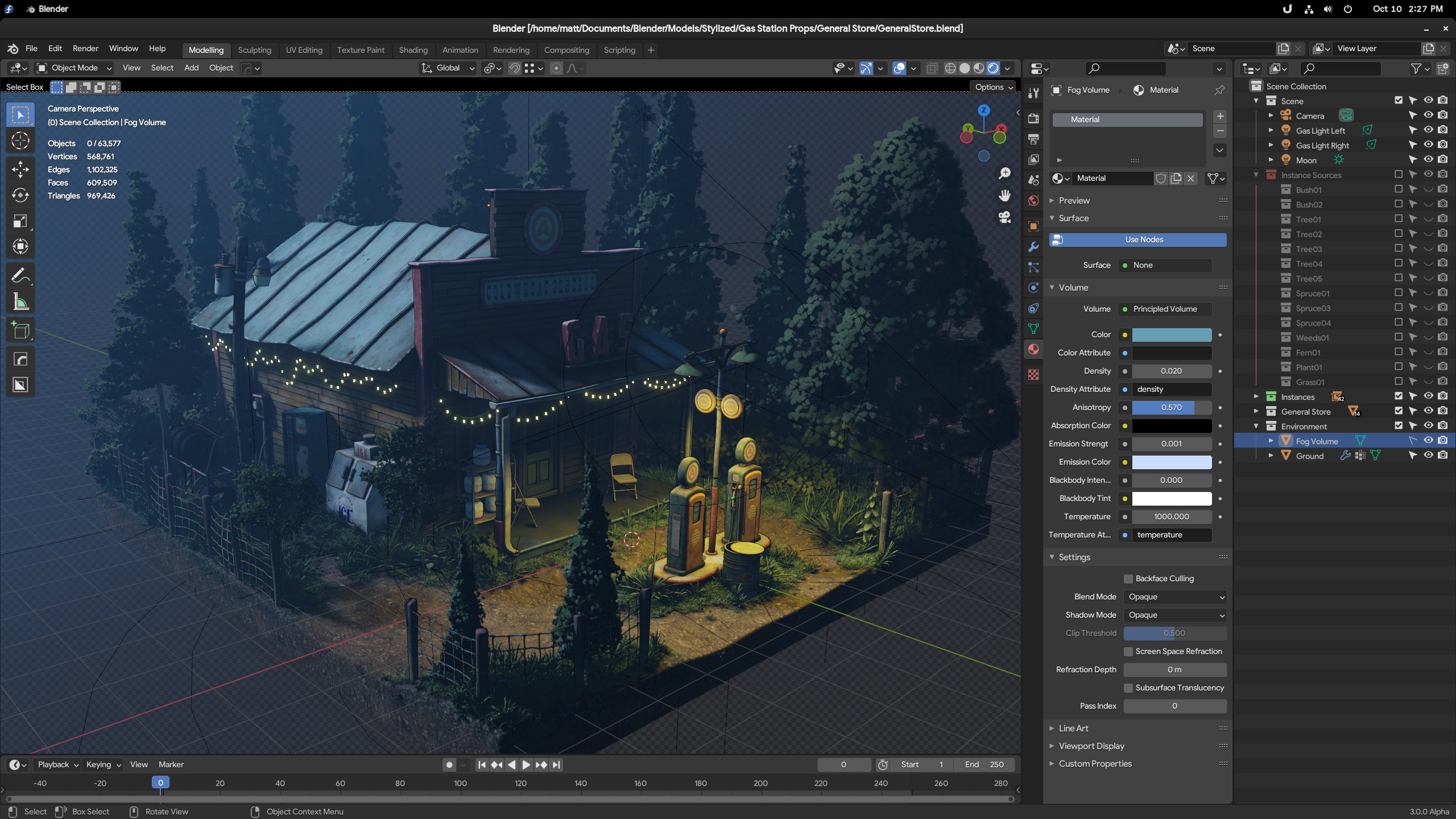Remove the selected material slot
Image resolution: width=1456 pixels, height=819 pixels.
[1220, 131]
